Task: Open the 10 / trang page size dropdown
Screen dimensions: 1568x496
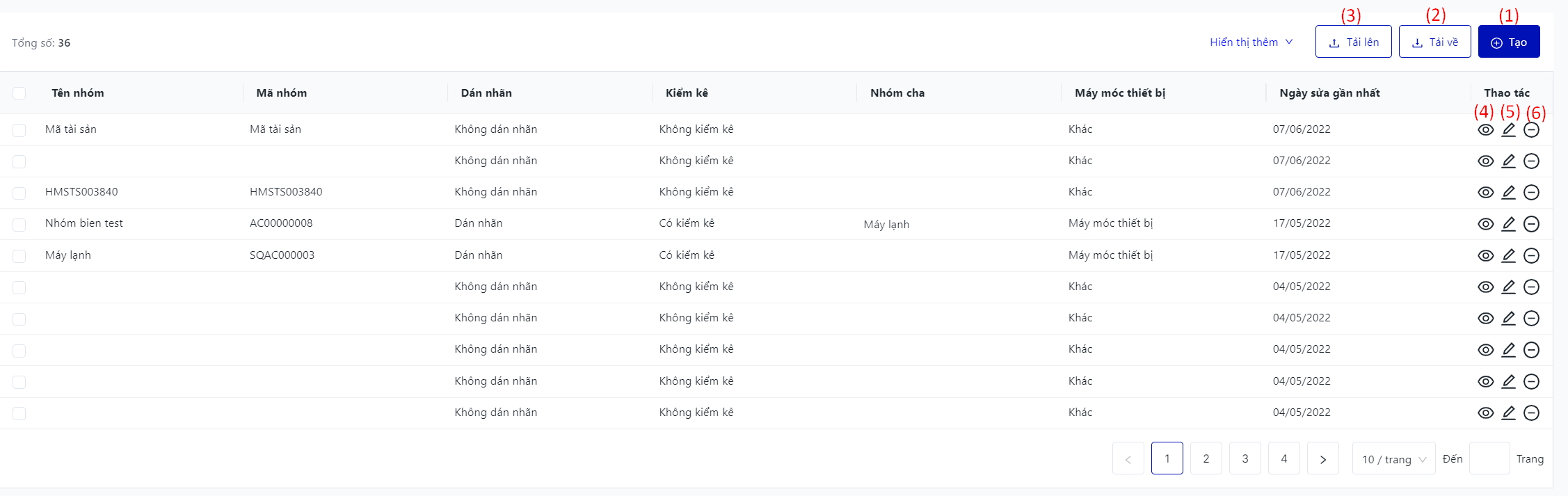Action: [x=1393, y=459]
